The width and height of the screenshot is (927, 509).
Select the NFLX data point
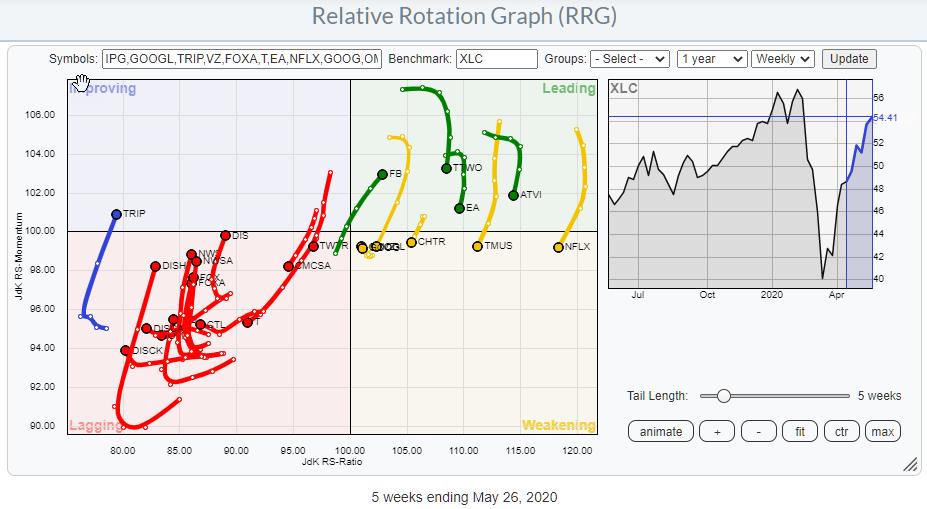559,247
